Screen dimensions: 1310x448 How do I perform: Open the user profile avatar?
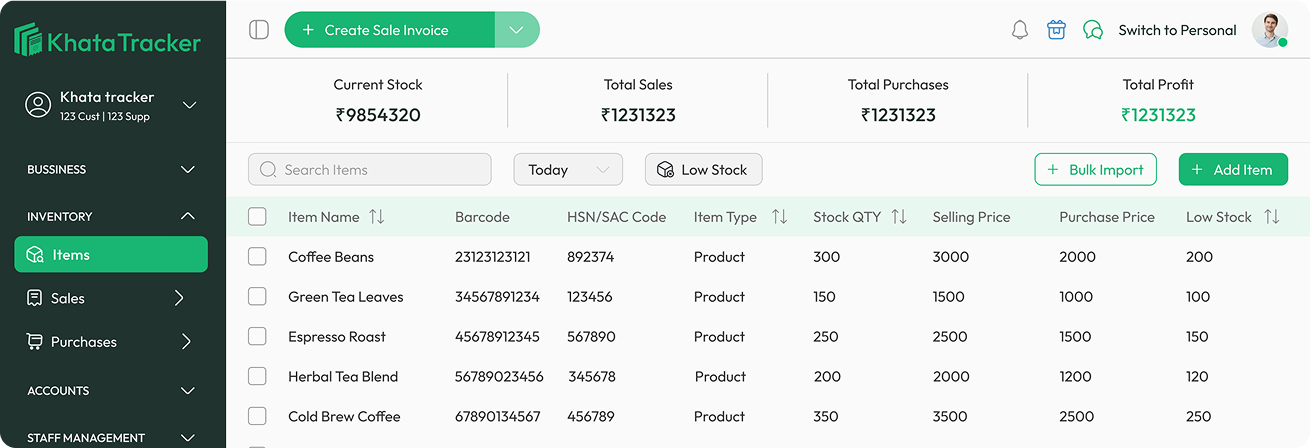1270,30
